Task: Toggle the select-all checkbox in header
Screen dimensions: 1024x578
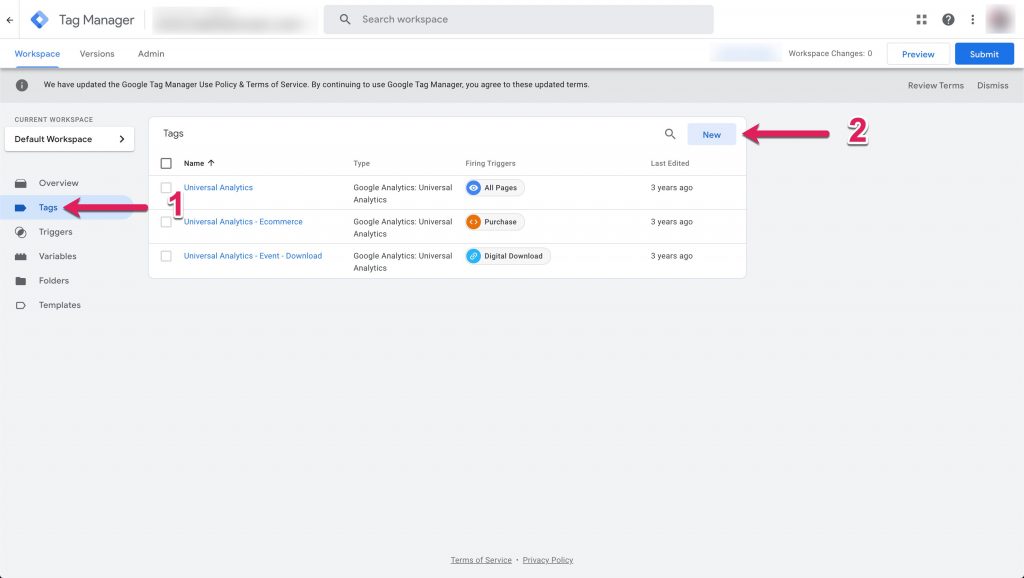Action: pos(166,163)
